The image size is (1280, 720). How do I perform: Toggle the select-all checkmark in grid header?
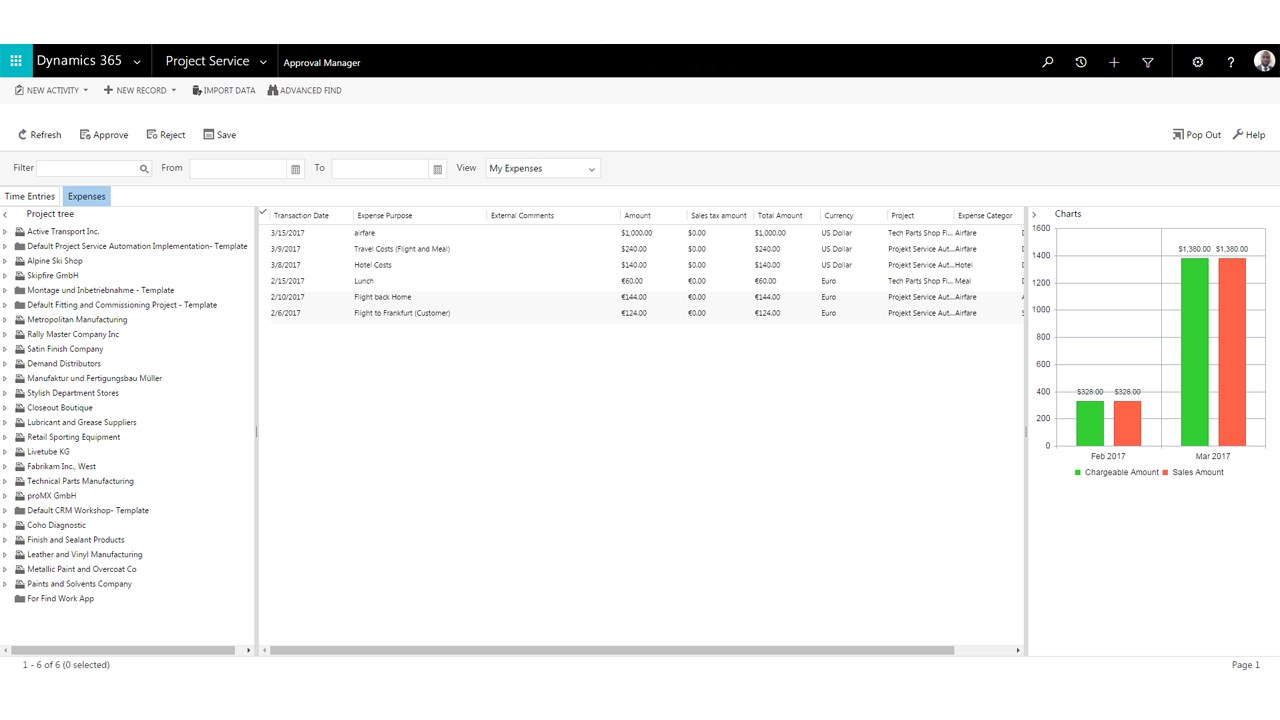pyautogui.click(x=263, y=212)
